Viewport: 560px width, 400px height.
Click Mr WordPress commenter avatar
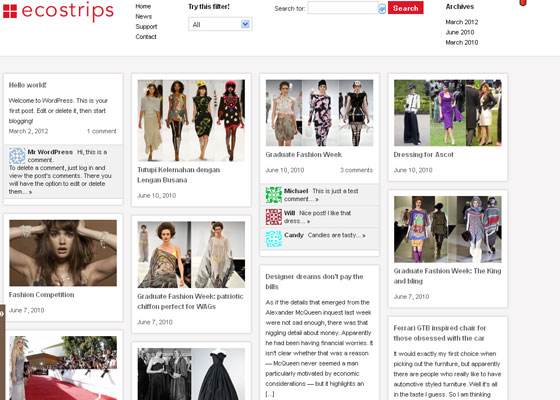point(17,156)
